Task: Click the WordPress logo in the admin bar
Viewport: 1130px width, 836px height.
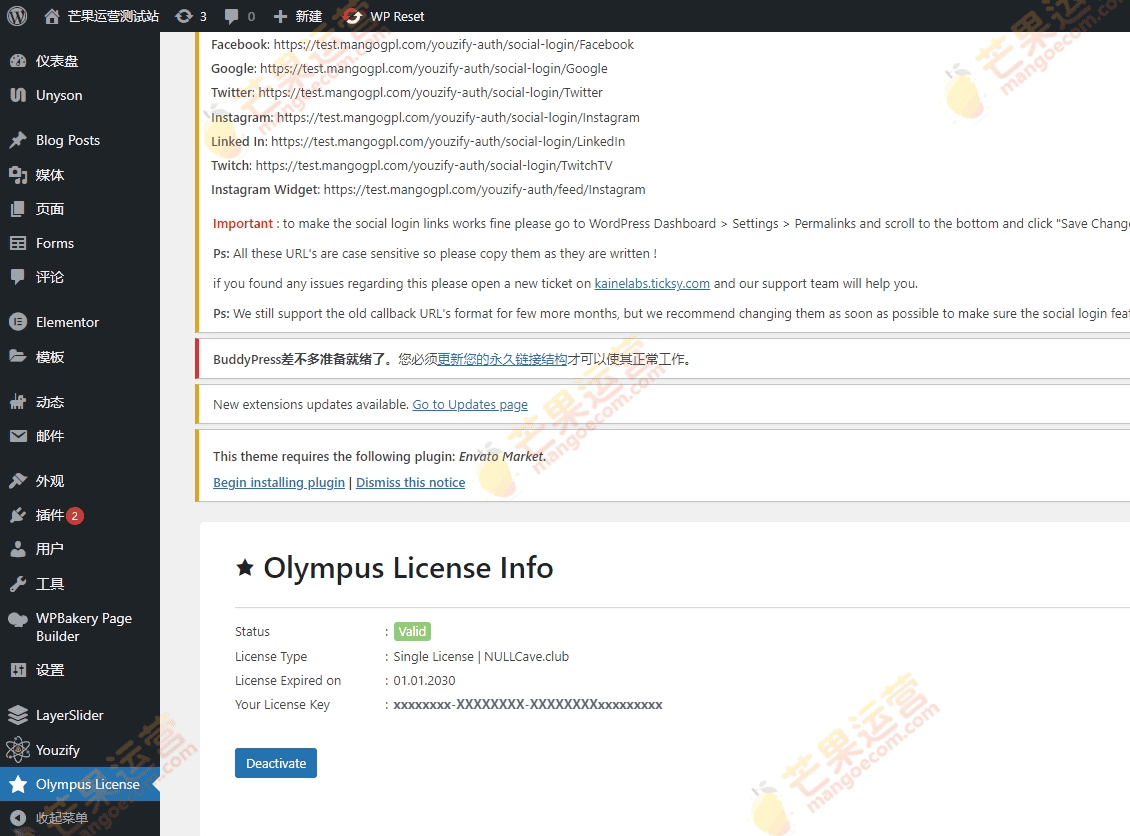Action: 16,16
